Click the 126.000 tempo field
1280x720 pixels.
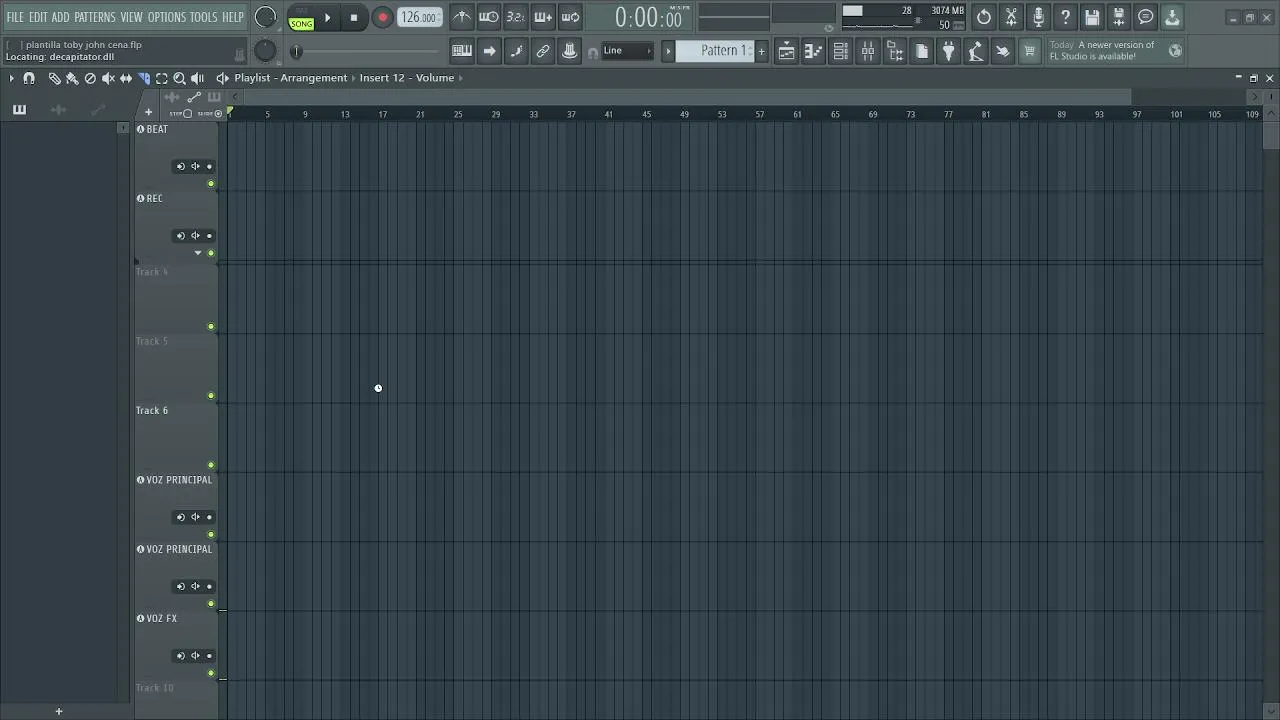[418, 17]
